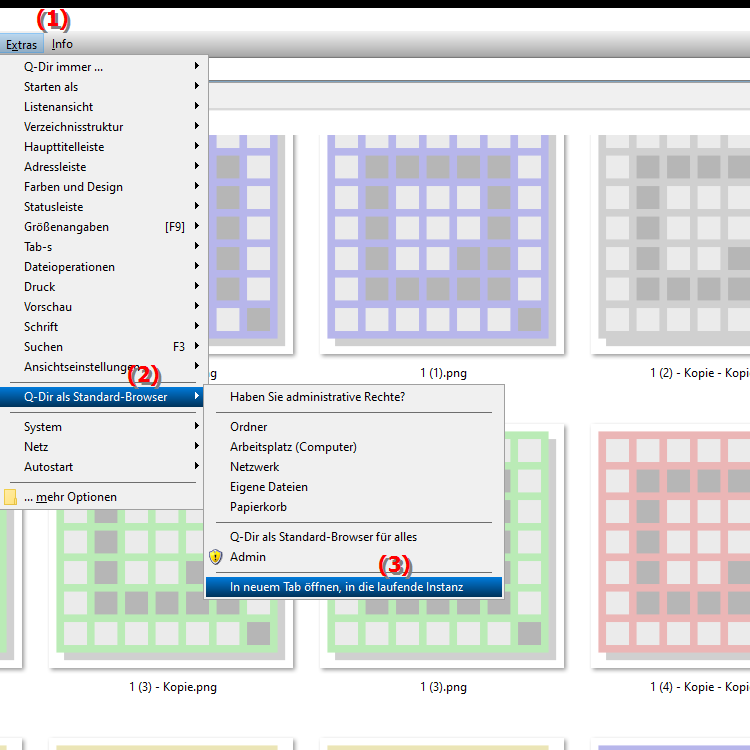Viewport: 750px width, 750px height.
Task: Click the file name '1 (3) - Kopie.png'
Action: click(173, 687)
